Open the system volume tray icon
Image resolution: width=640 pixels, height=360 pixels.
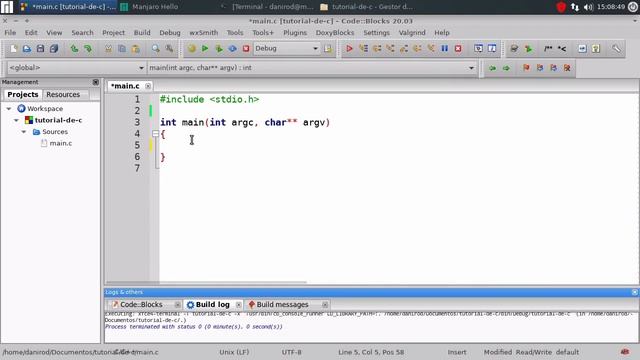click(588, 7)
